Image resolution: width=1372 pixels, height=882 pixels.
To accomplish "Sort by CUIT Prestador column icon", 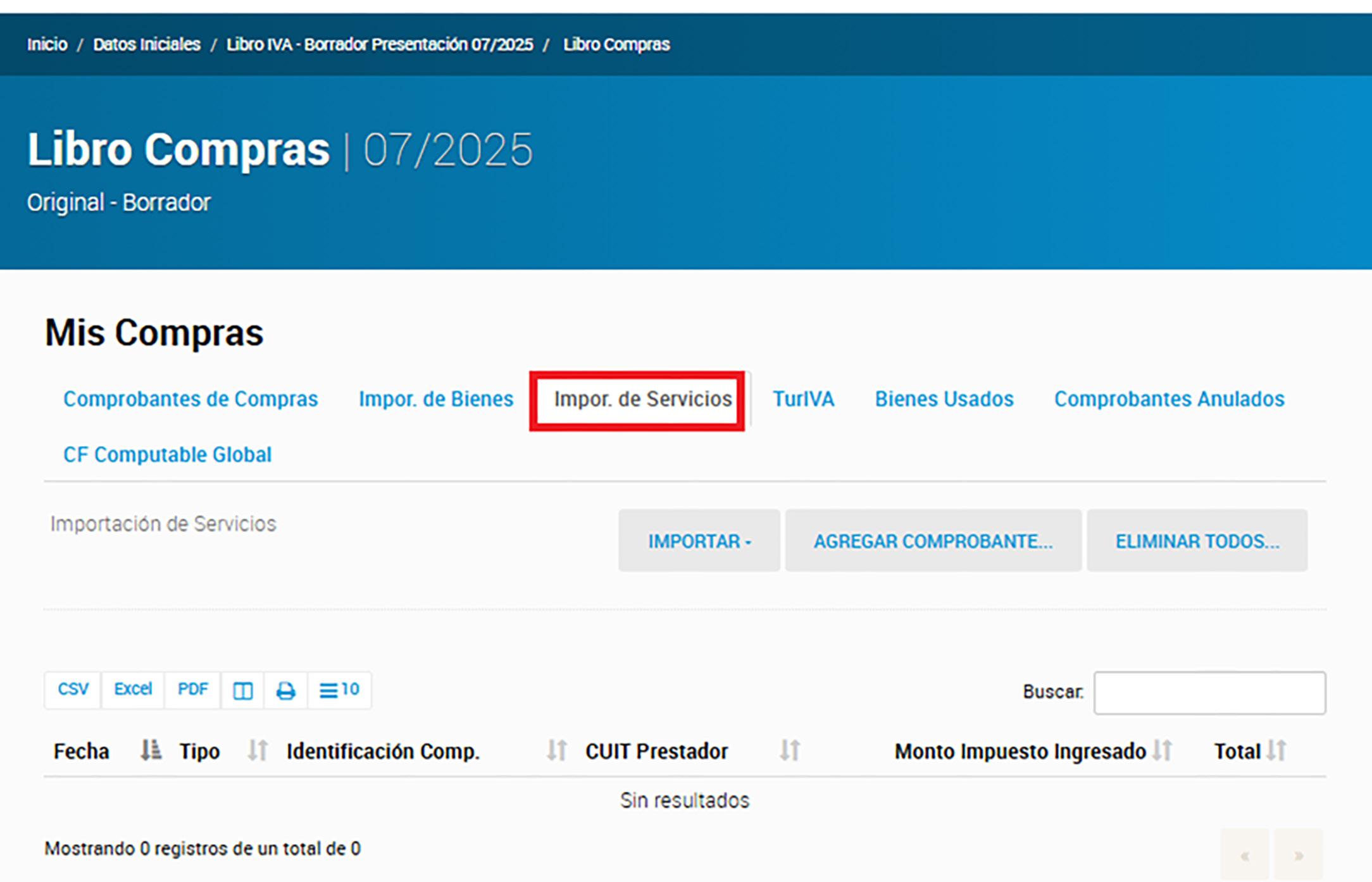I will (x=790, y=750).
